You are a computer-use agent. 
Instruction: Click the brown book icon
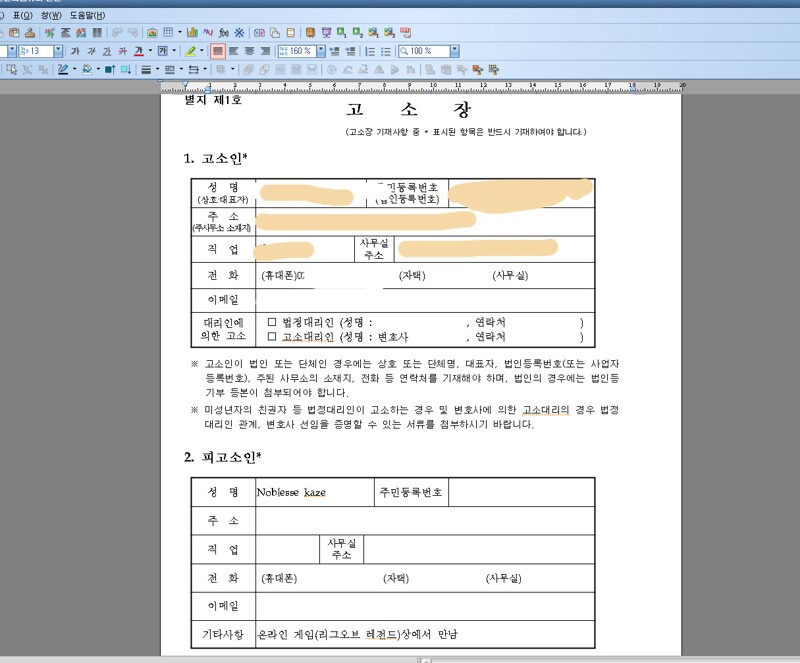click(x=310, y=33)
